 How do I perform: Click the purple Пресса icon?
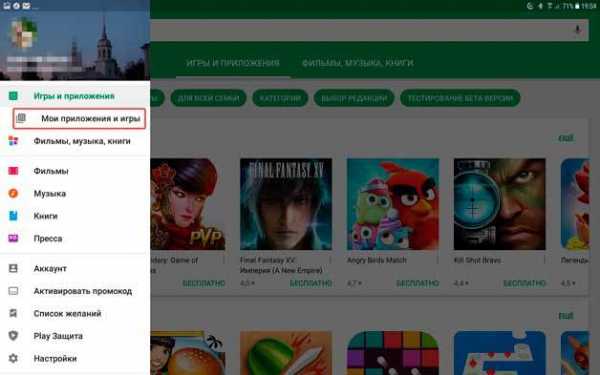(x=13, y=238)
